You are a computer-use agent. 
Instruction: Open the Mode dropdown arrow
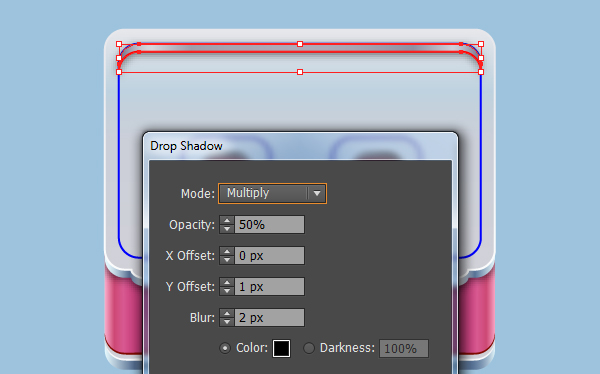tap(317, 193)
